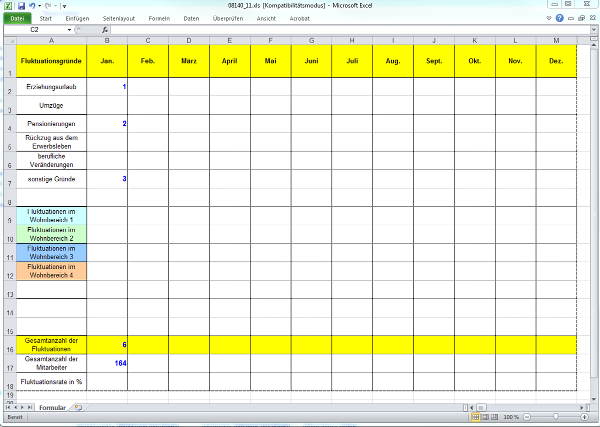This screenshot has width=600, height=427.
Task: Select column header D
Action: 188,40
